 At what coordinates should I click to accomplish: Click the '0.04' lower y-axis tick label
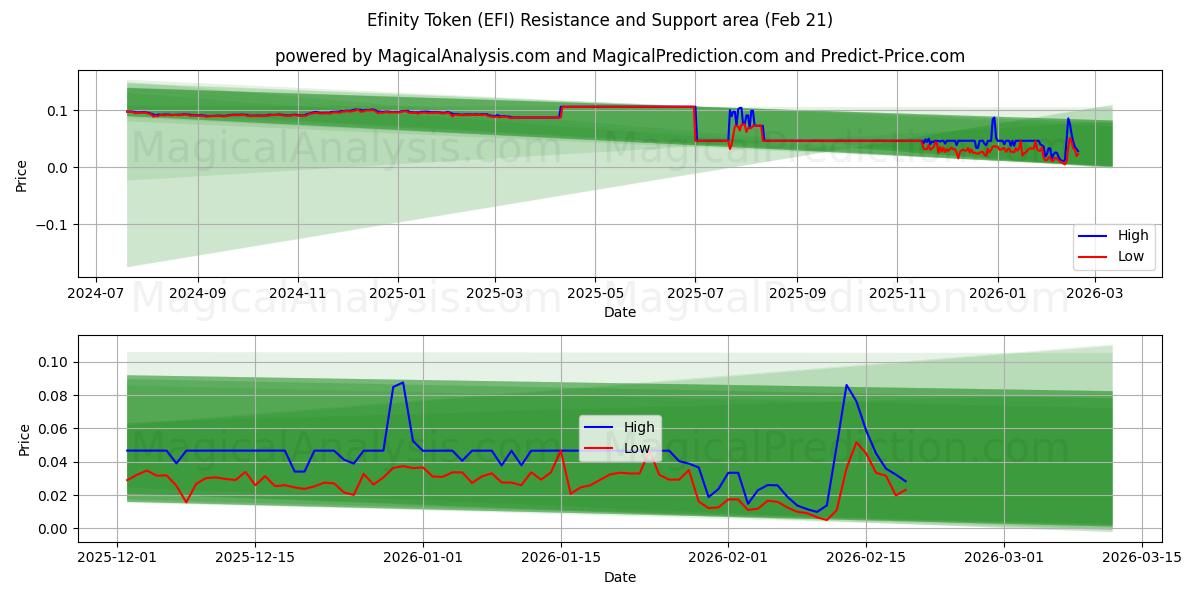[x=54, y=462]
